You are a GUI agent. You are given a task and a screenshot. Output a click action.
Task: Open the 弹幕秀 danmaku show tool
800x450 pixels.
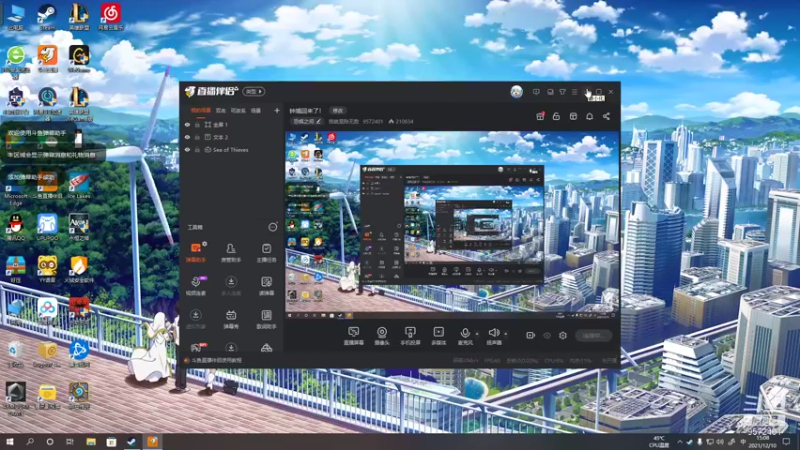[231, 319]
